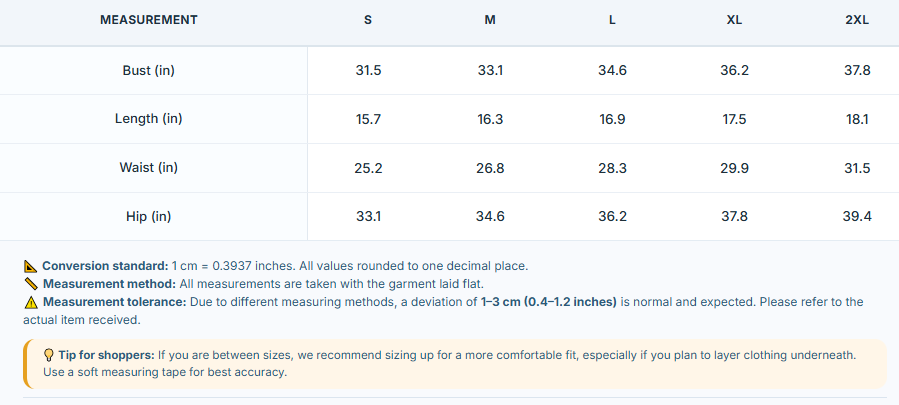Select the M size column header
The image size is (899, 405).
[490, 20]
